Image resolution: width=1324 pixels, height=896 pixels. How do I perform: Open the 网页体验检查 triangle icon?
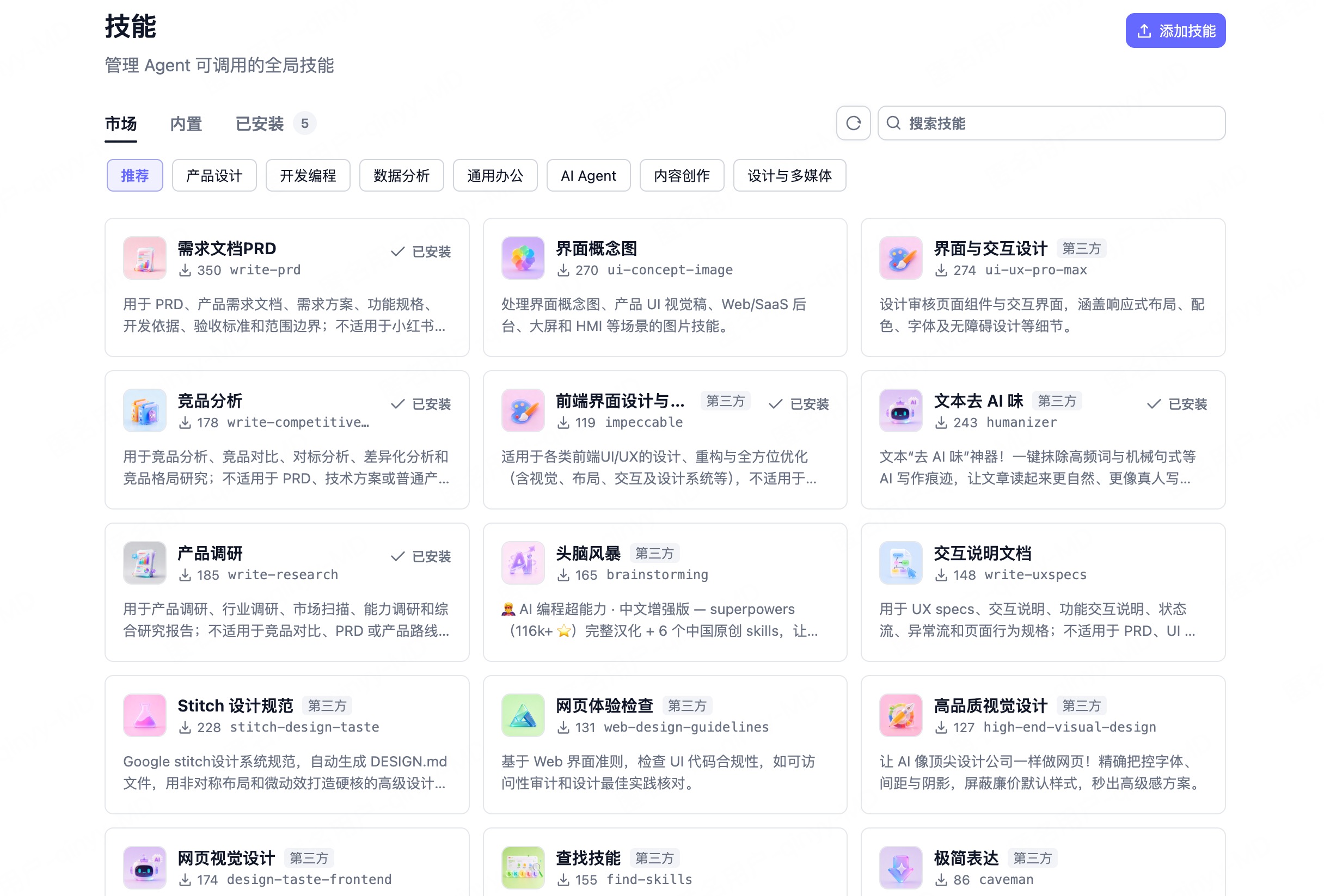point(523,715)
